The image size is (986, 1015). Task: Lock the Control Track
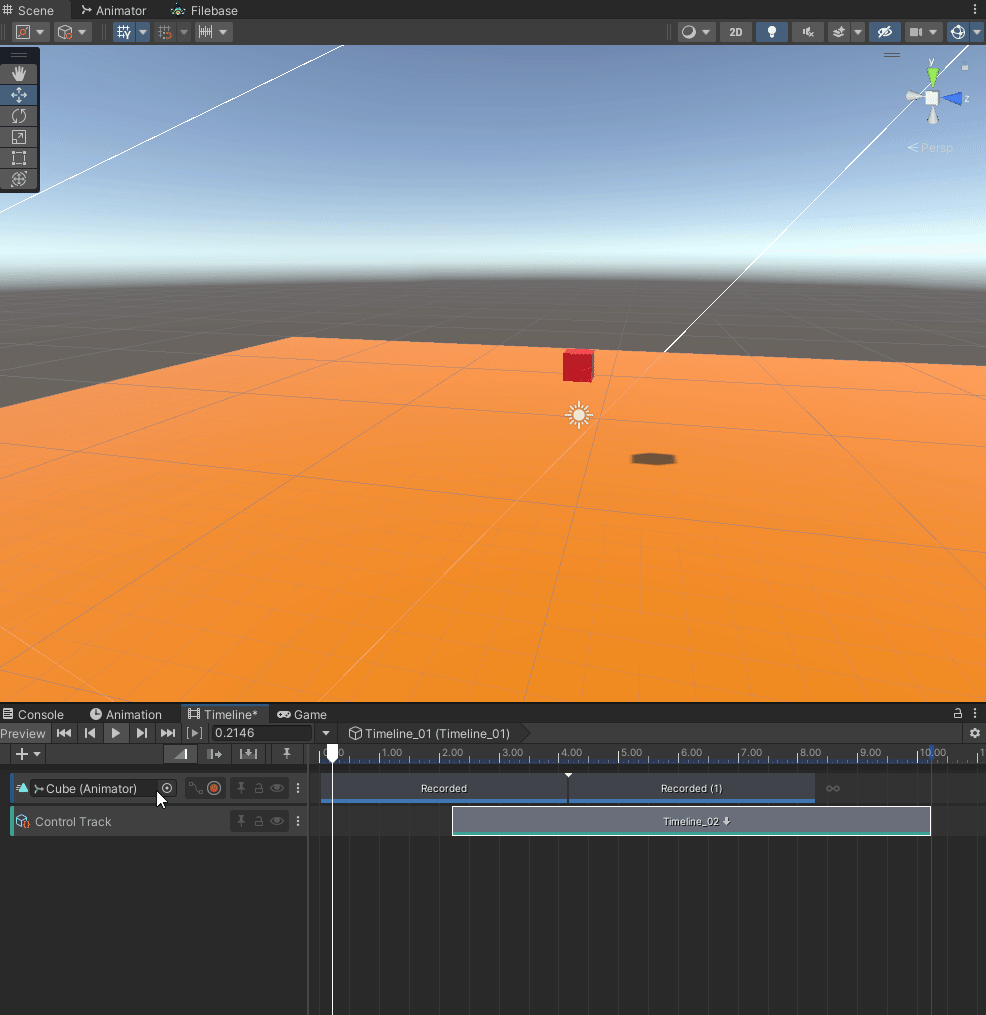pyautogui.click(x=258, y=821)
